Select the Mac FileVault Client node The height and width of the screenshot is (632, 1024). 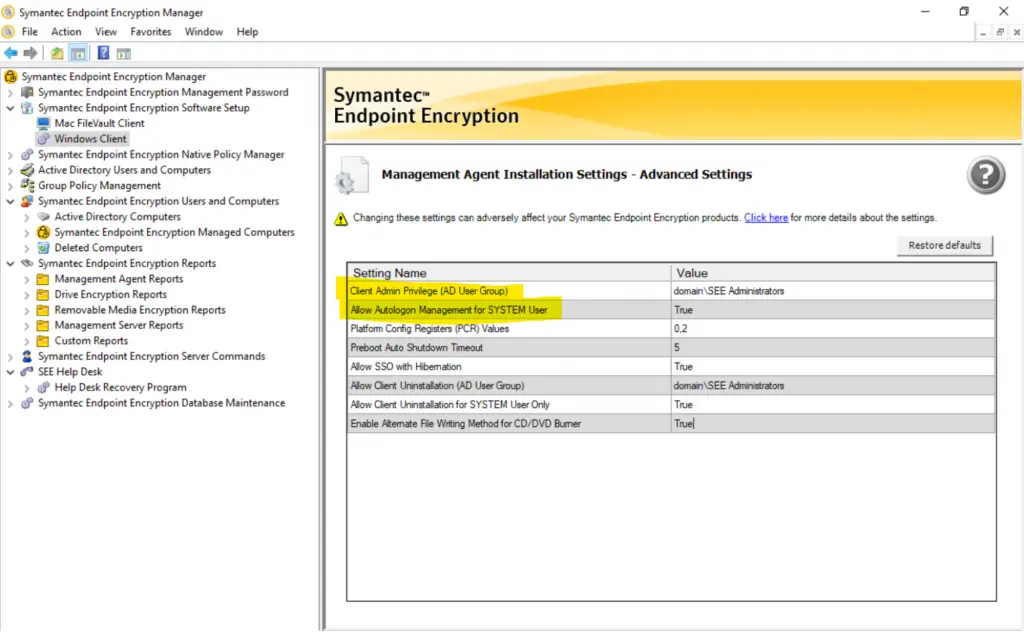pos(99,123)
